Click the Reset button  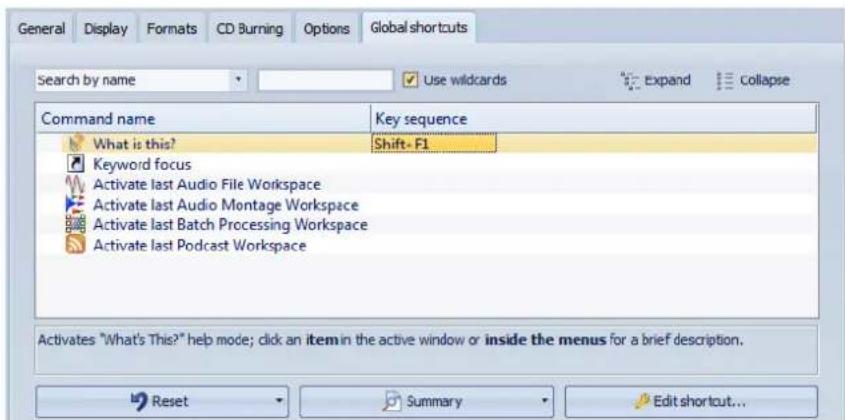(162, 402)
